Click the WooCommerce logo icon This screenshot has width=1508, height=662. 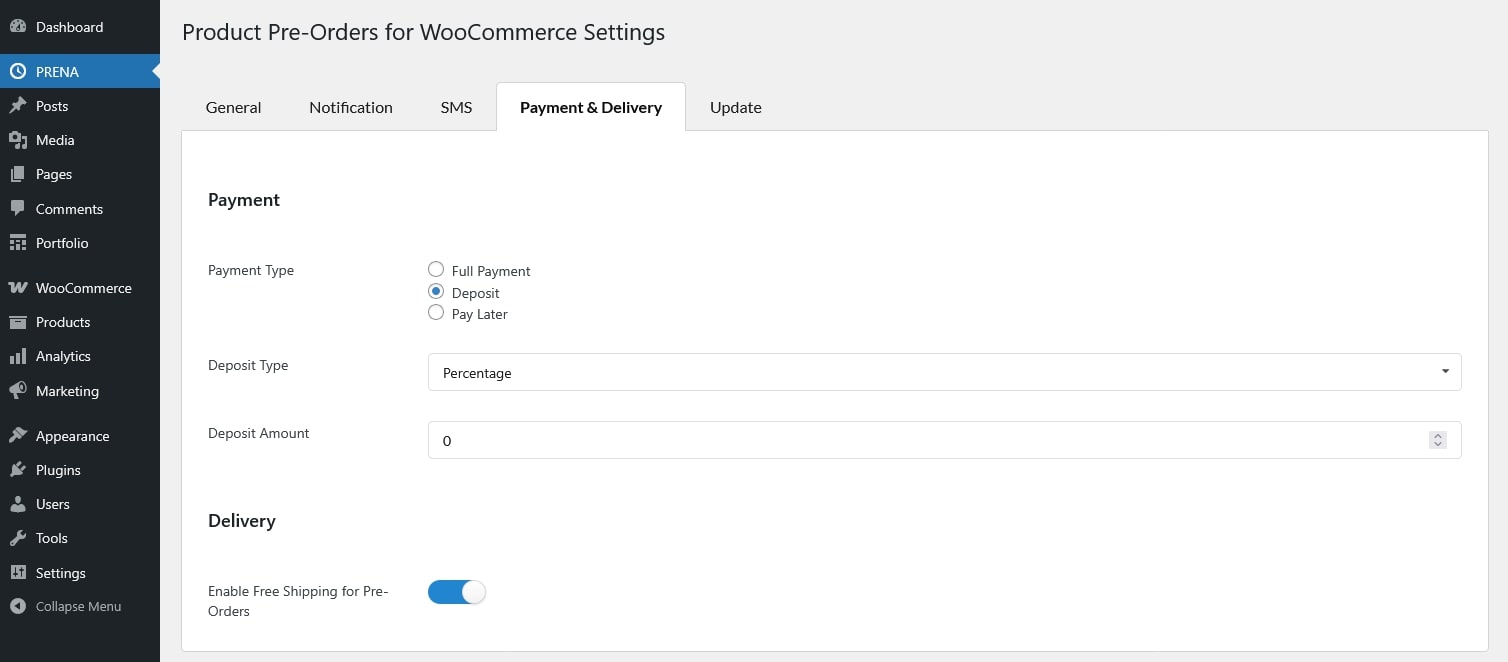[x=17, y=288]
